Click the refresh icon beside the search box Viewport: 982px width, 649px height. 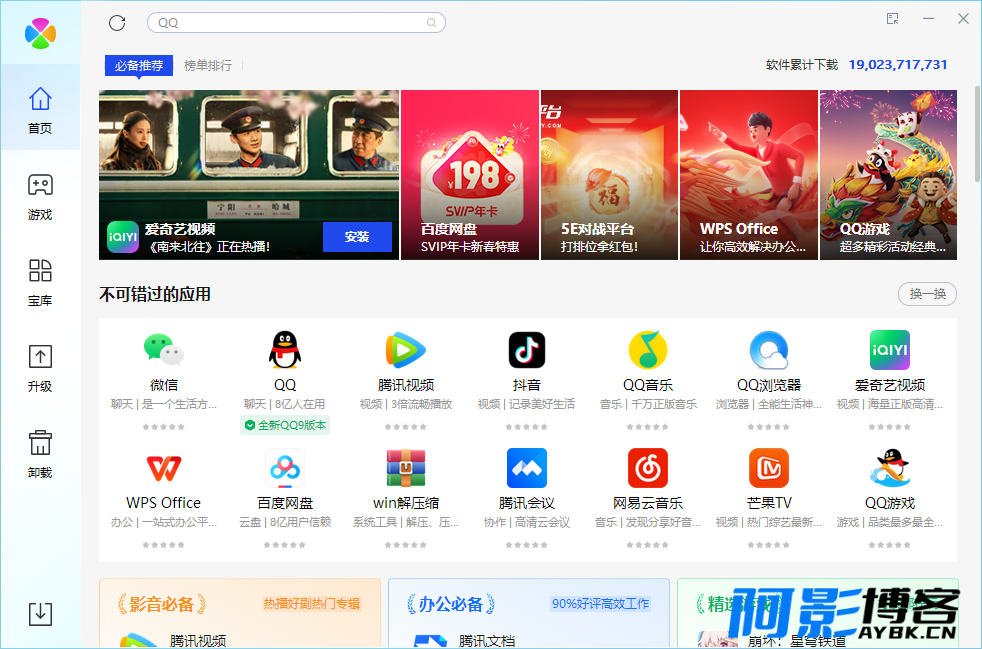(x=117, y=23)
